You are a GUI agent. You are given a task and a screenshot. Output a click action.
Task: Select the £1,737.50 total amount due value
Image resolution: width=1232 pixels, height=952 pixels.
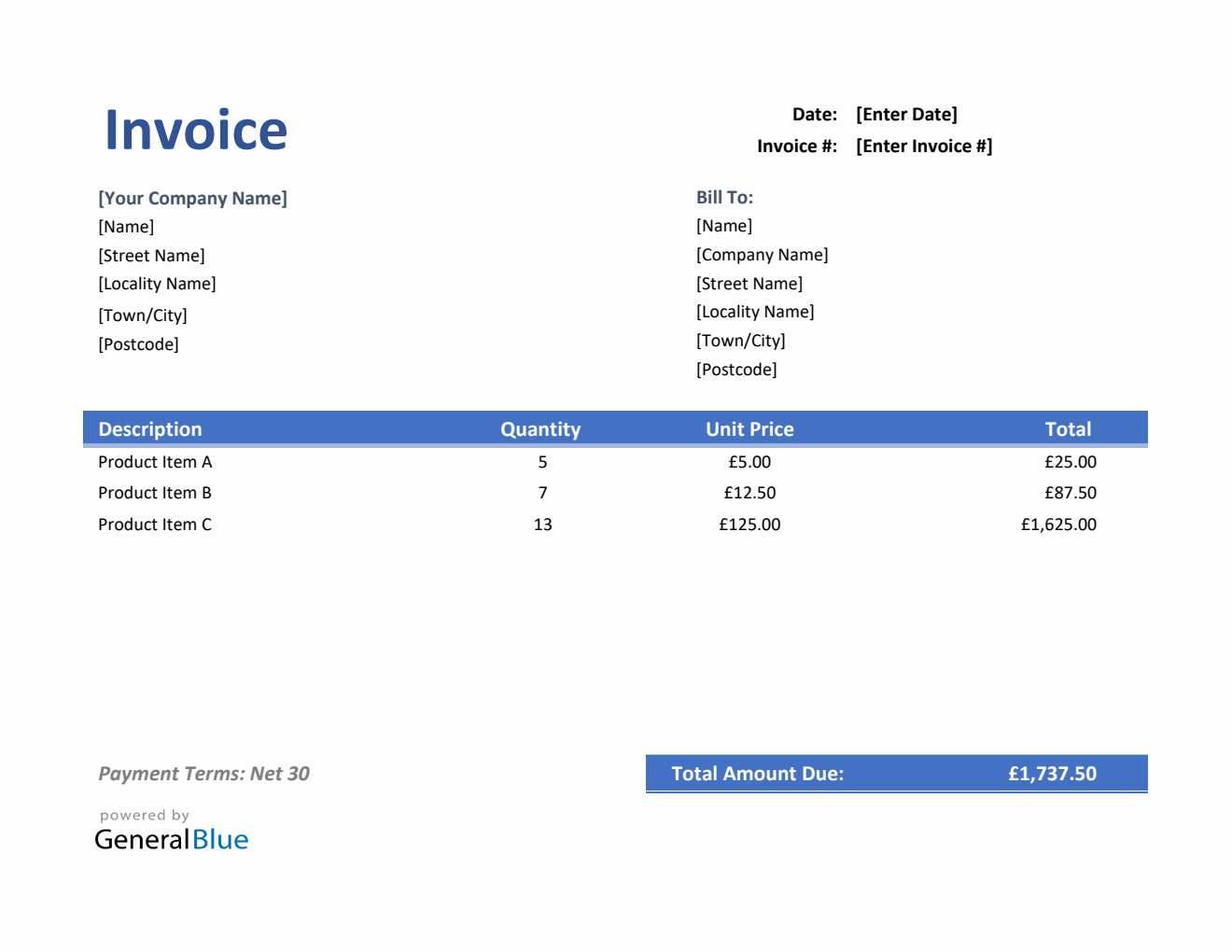click(x=1052, y=774)
